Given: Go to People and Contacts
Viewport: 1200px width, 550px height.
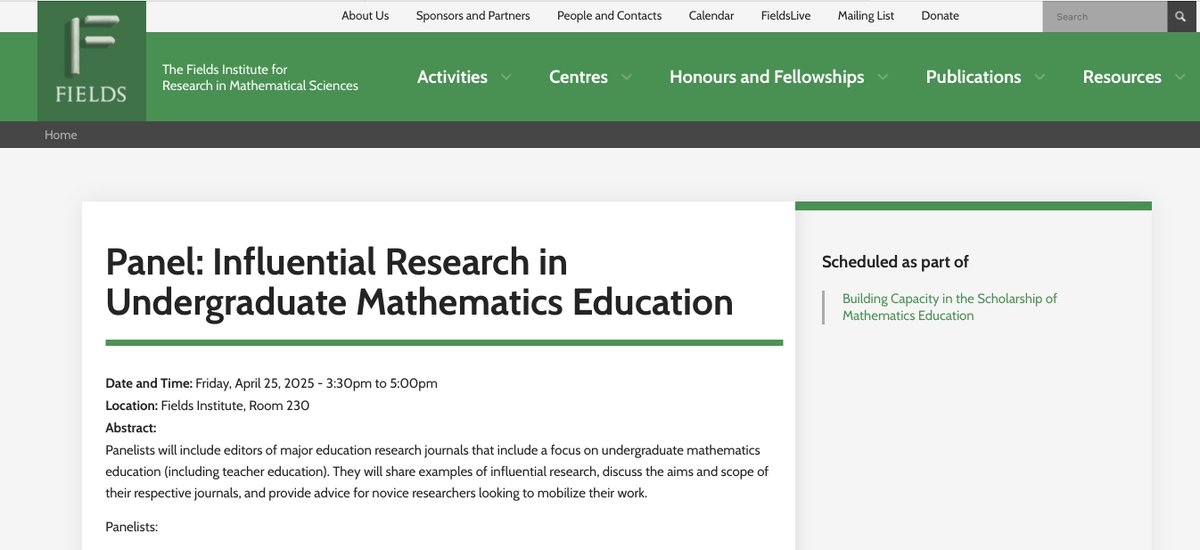Looking at the screenshot, I should click(609, 15).
